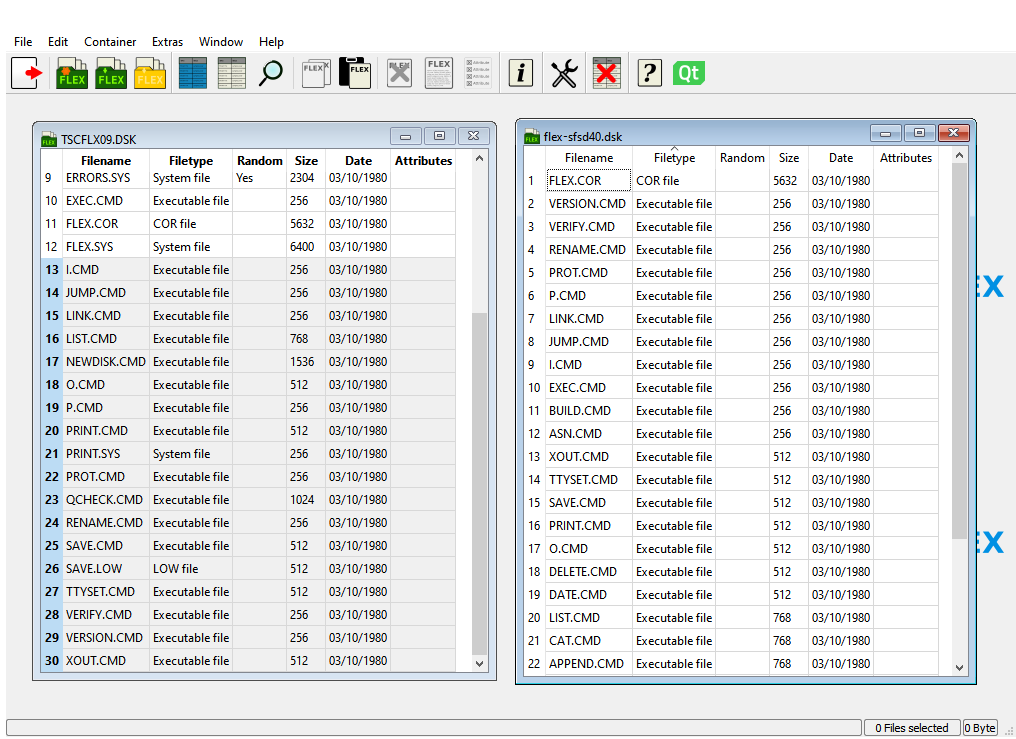Screen dimensions: 1016x739
Task: Sort TSCFLX09.DSK by Filetype column header
Action: click(x=191, y=161)
